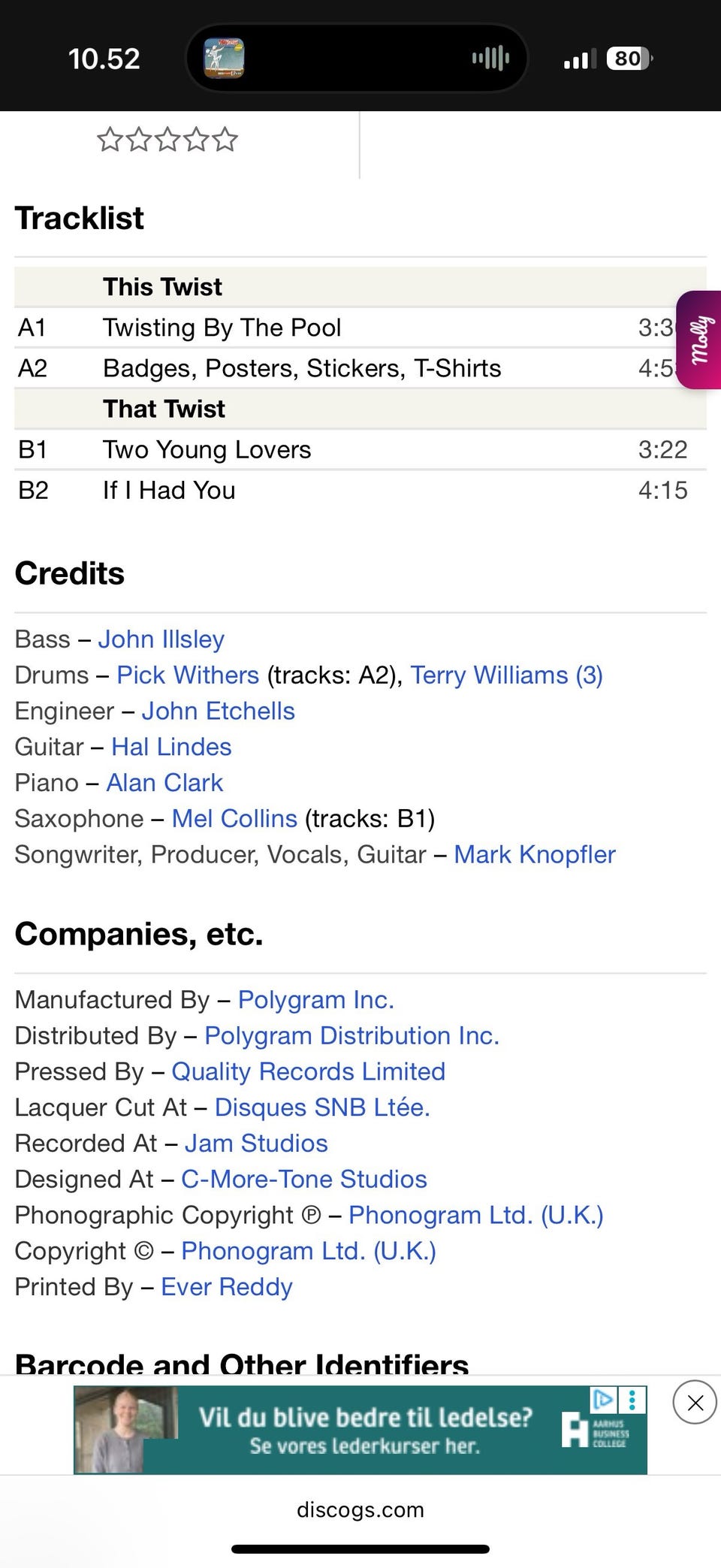Screen dimensions: 721x1568
Task: Close the bottom ad banner
Action: pyautogui.click(x=695, y=1402)
